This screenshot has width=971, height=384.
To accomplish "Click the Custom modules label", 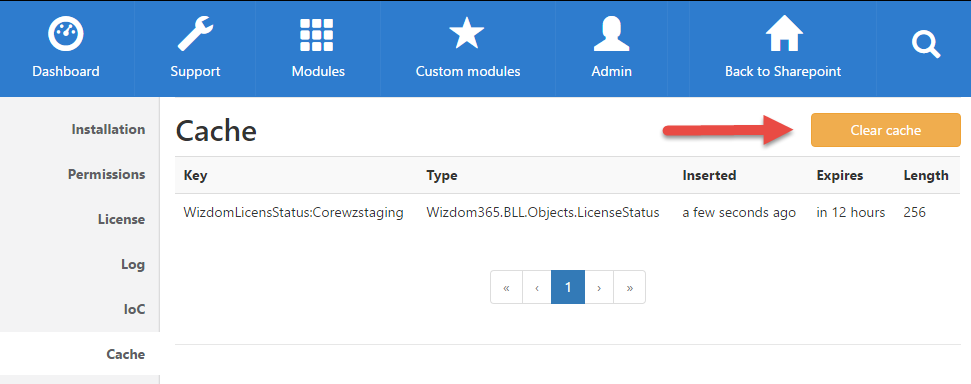I will (x=468, y=71).
